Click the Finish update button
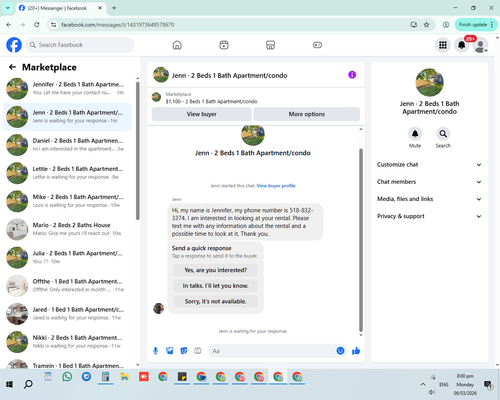500x400 pixels. click(476, 25)
